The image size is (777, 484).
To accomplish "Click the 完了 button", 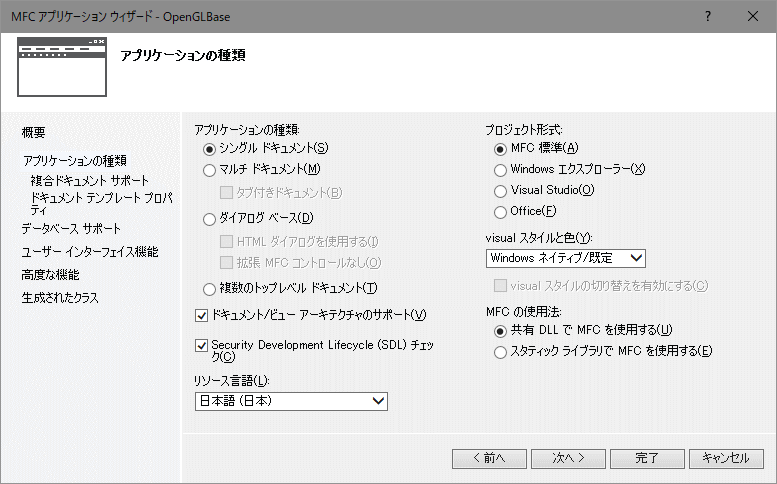I will [x=647, y=459].
